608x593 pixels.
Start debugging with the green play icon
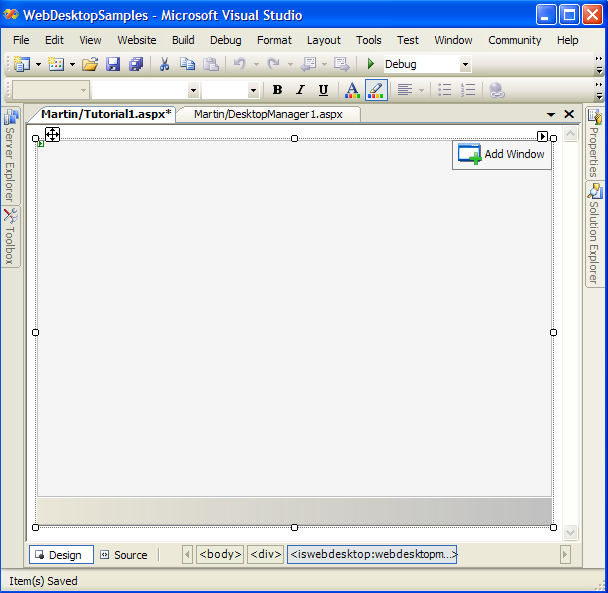pyautogui.click(x=371, y=64)
